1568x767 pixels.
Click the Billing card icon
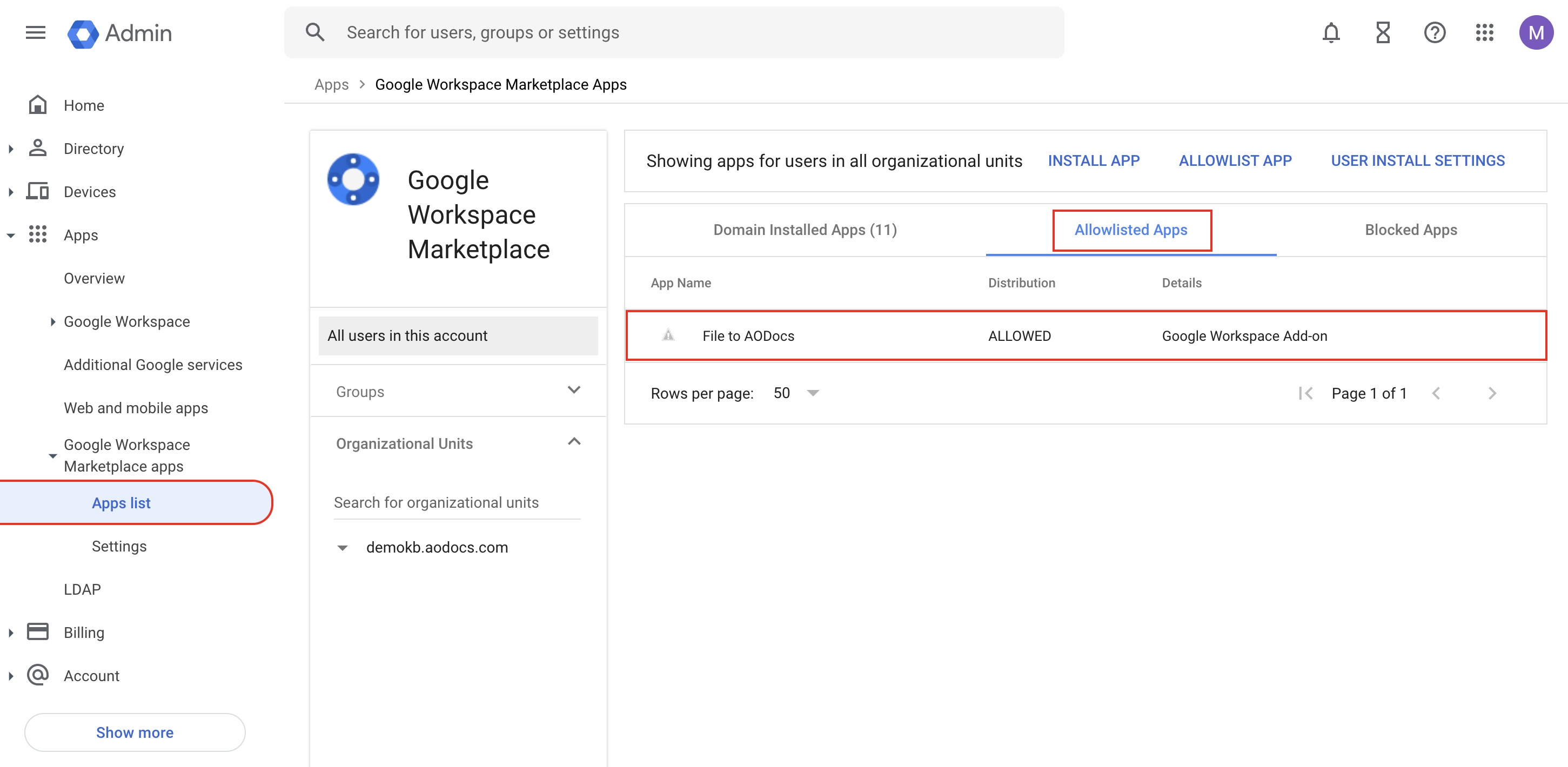click(38, 632)
